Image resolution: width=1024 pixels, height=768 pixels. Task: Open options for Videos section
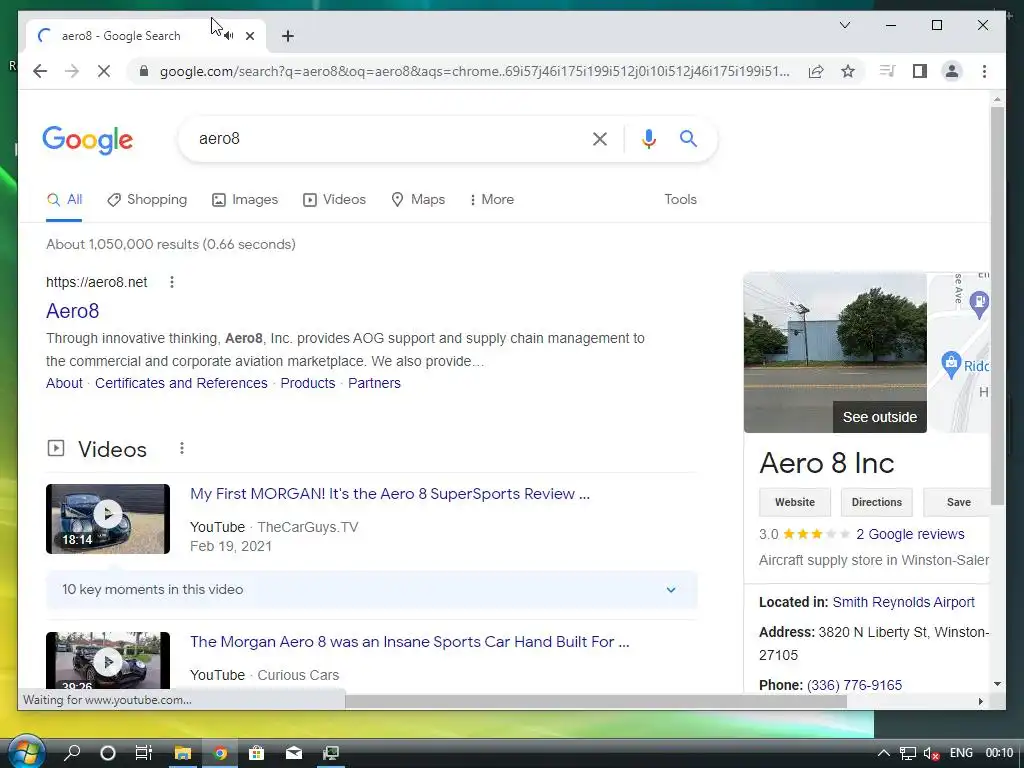click(182, 449)
